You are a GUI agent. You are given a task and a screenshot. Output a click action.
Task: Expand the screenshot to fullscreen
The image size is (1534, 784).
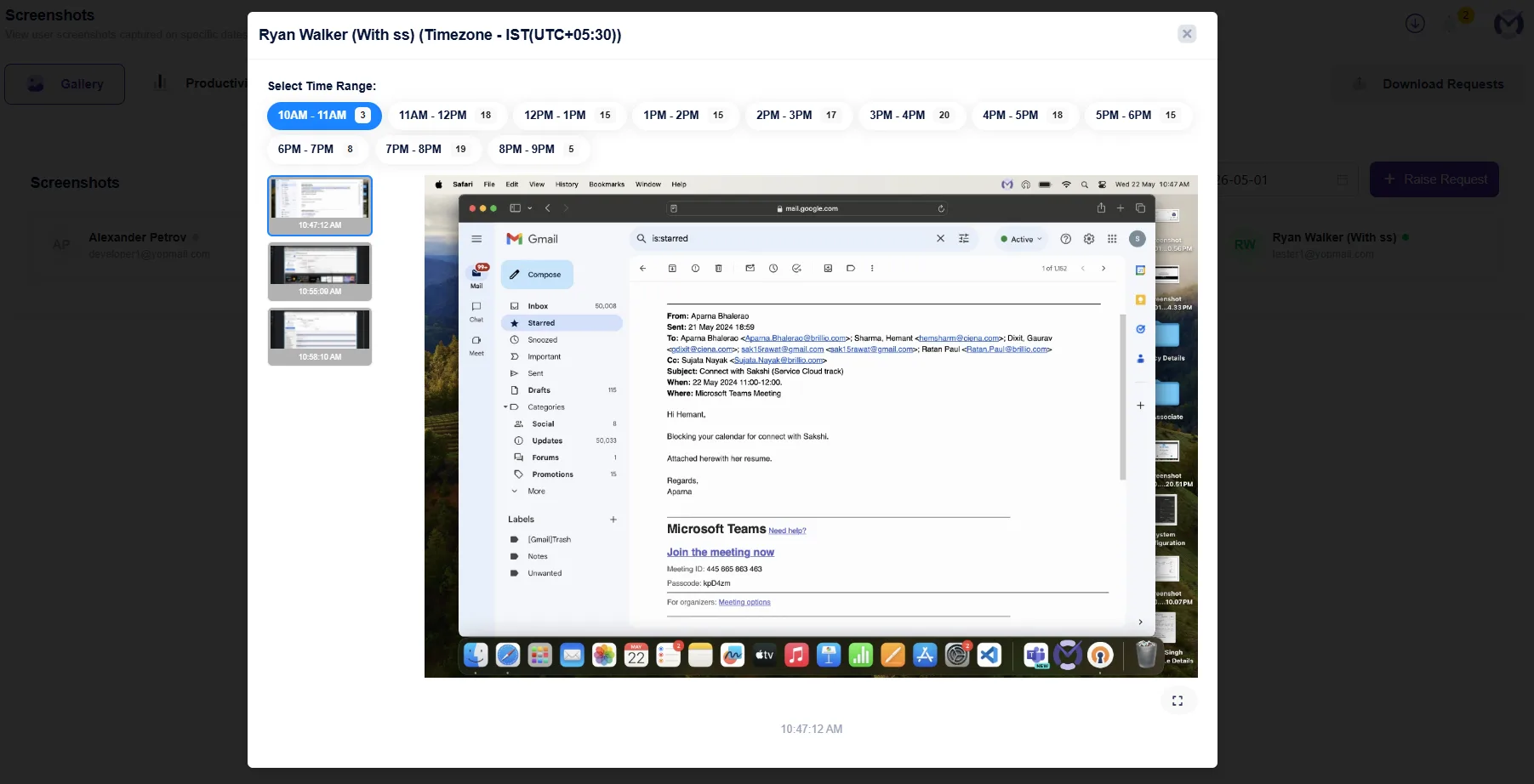pos(1178,701)
